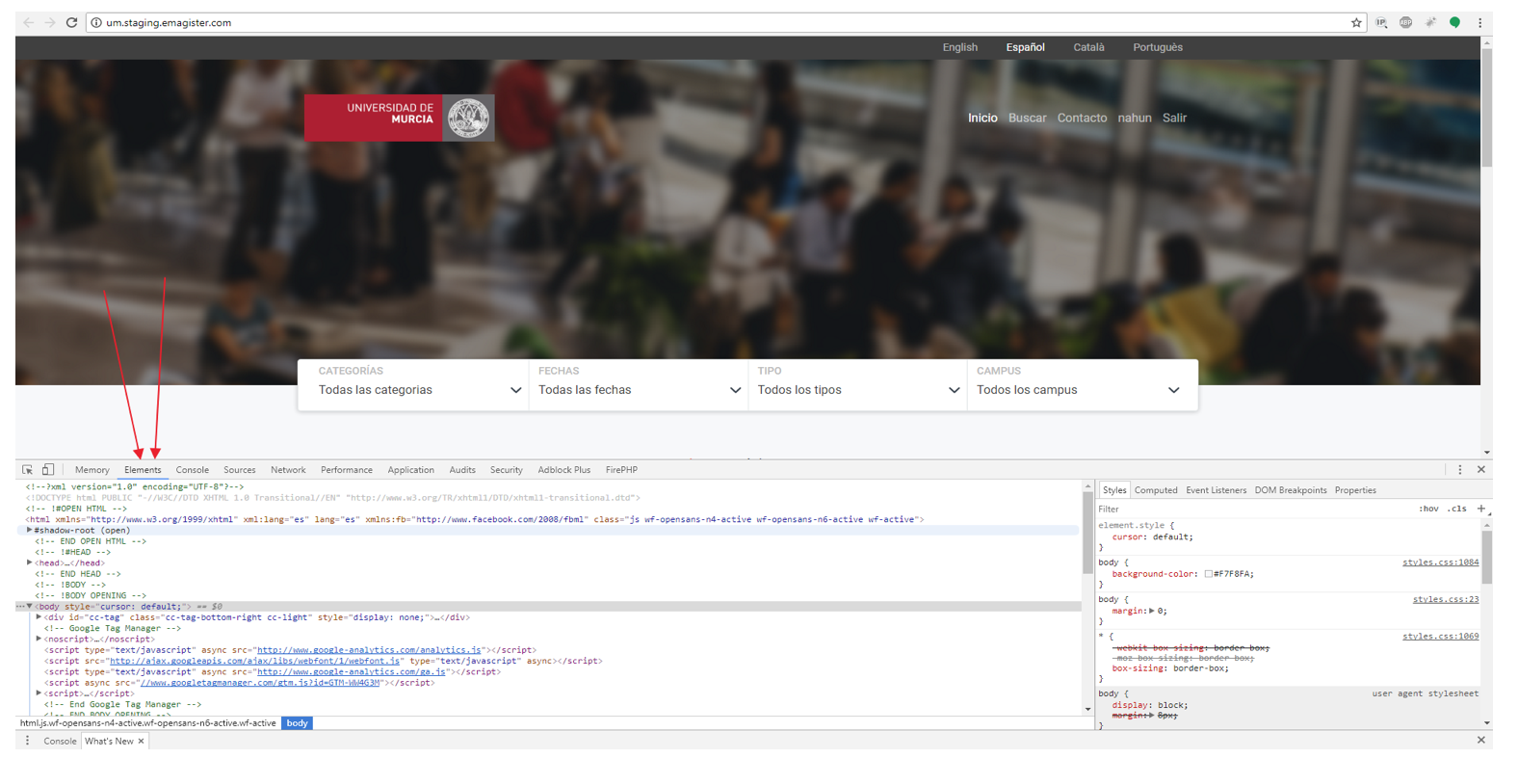Open the Tipo dropdown
The width and height of the screenshot is (1518, 784).
pyautogui.click(x=857, y=385)
